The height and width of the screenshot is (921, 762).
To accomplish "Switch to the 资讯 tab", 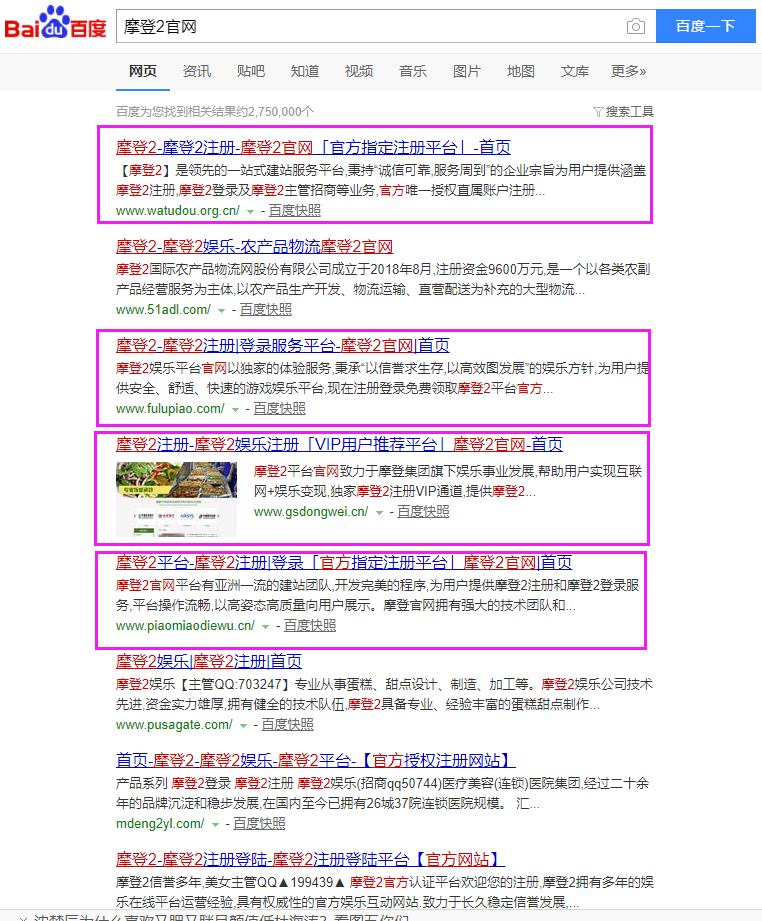I will (197, 72).
